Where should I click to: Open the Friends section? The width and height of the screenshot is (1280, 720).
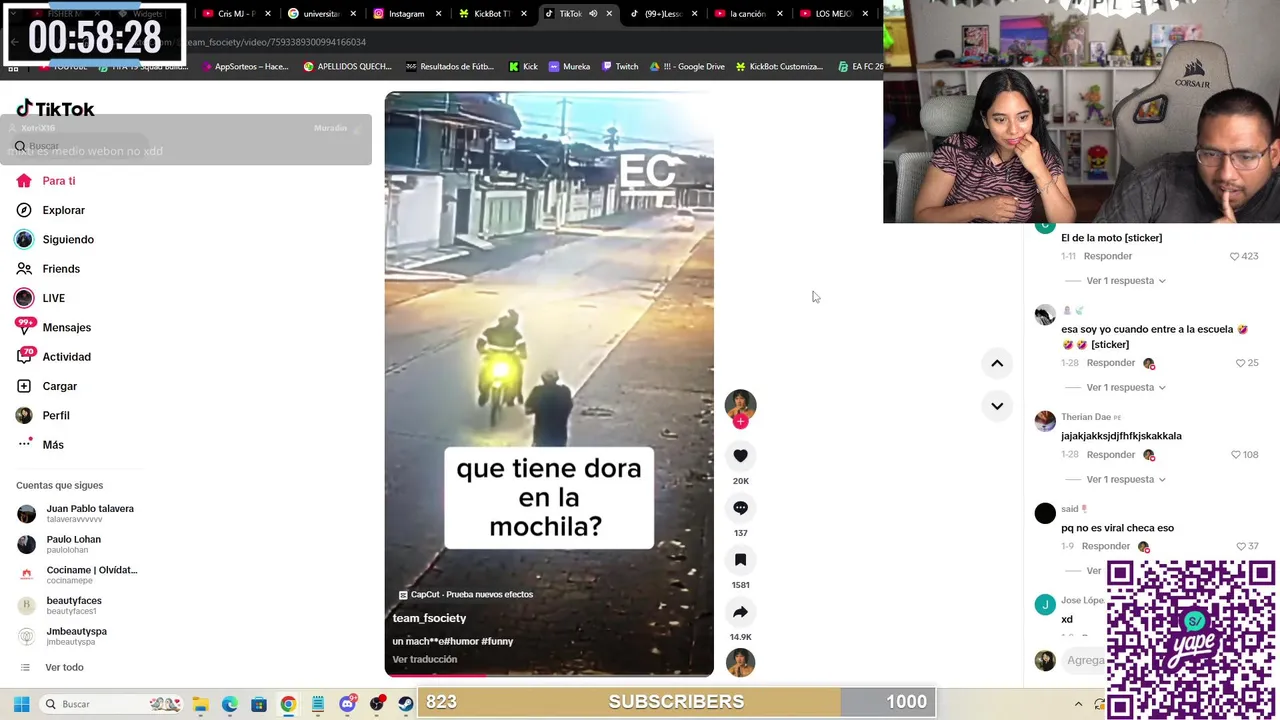tap(48, 269)
